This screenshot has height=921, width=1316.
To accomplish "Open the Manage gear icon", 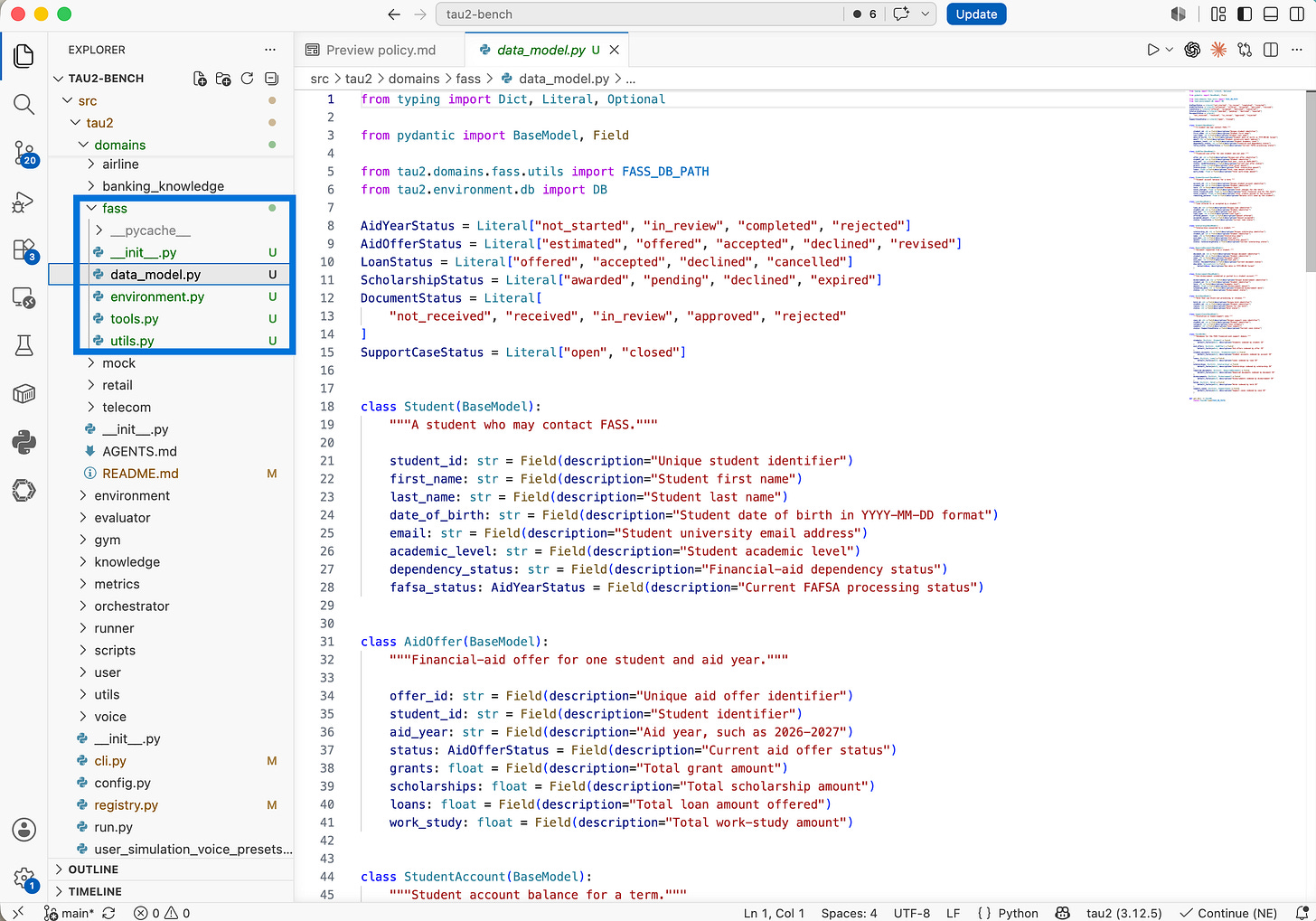I will pyautogui.click(x=24, y=878).
